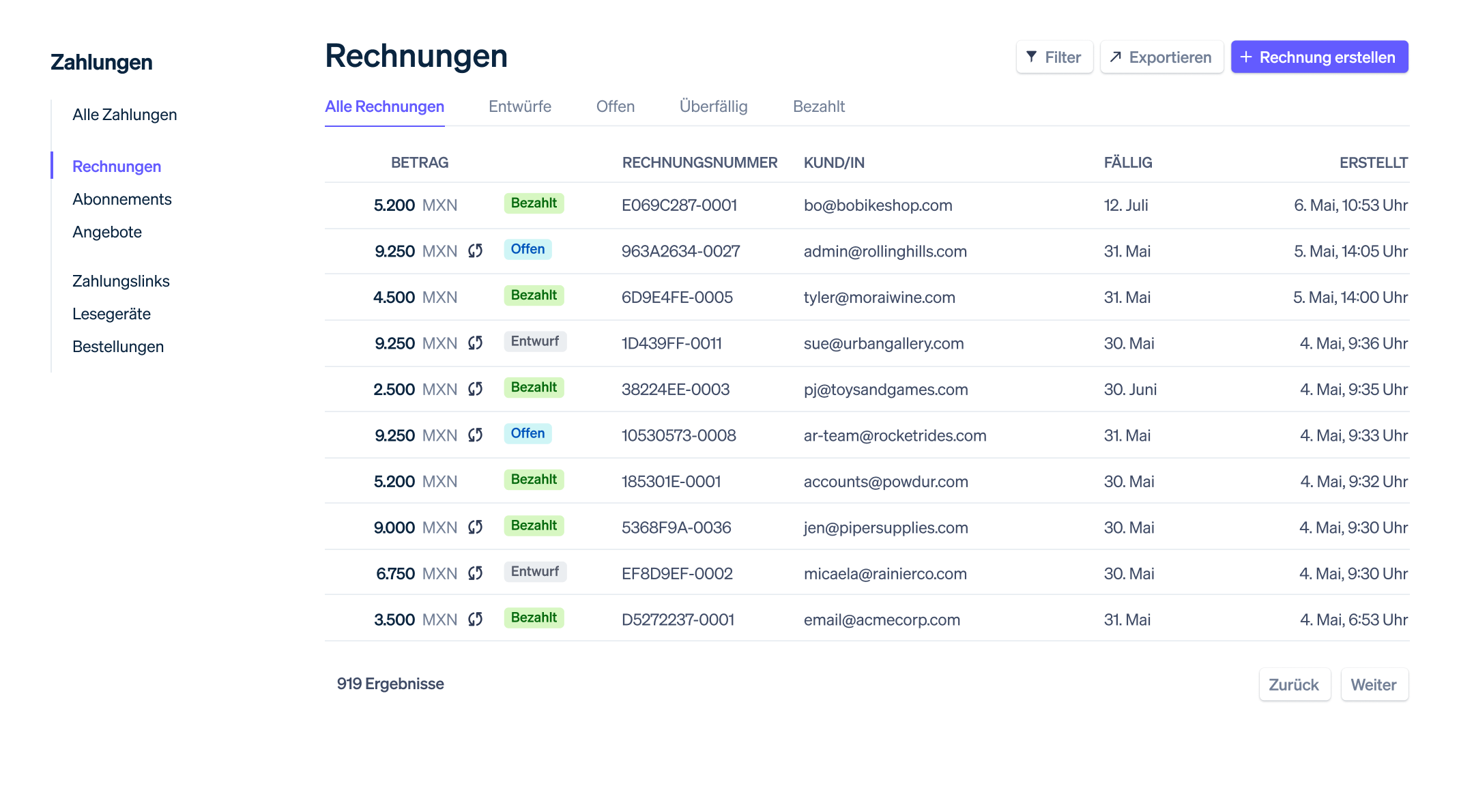Viewport: 1474px width, 812px height.
Task: Click the Offen badge for 10530573-0008
Action: coord(528,433)
